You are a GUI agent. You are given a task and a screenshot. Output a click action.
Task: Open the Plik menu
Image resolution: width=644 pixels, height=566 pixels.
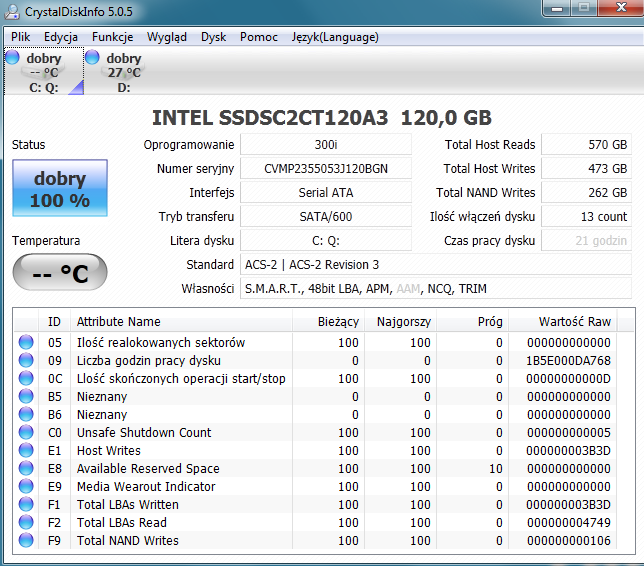(x=21, y=37)
